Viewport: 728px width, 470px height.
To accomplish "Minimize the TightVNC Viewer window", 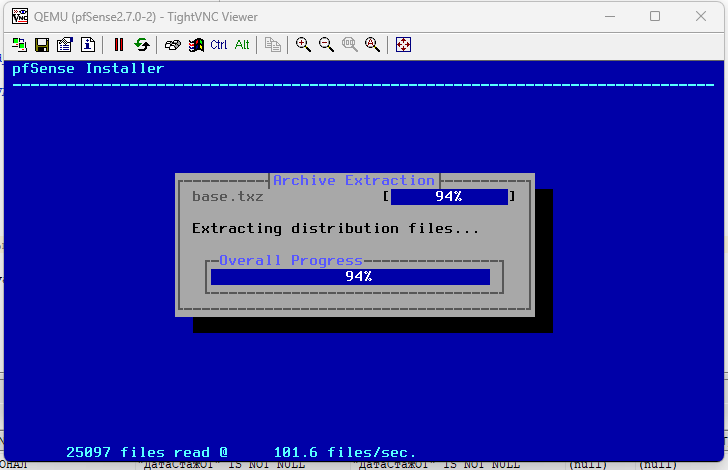I will click(610, 16).
